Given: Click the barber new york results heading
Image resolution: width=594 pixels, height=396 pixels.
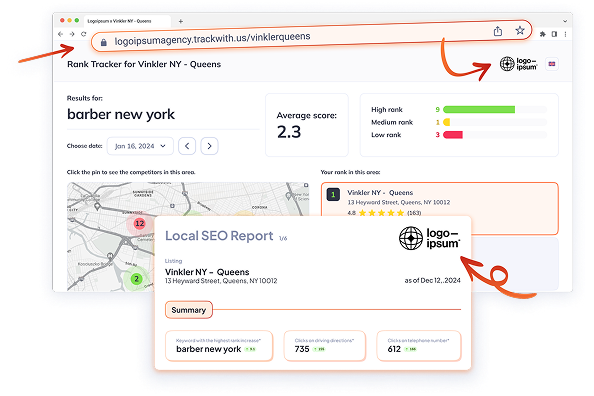Looking at the screenshot, I should tap(121, 114).
